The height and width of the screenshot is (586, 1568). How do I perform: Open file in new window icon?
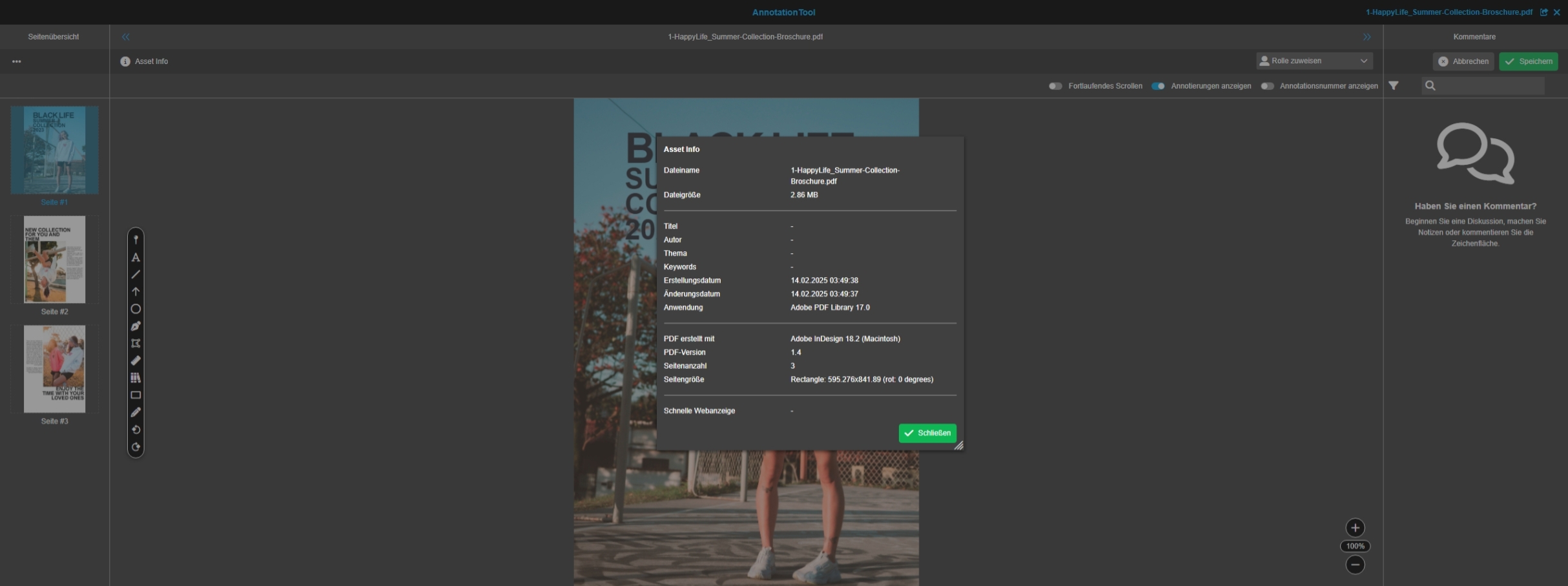[1543, 12]
